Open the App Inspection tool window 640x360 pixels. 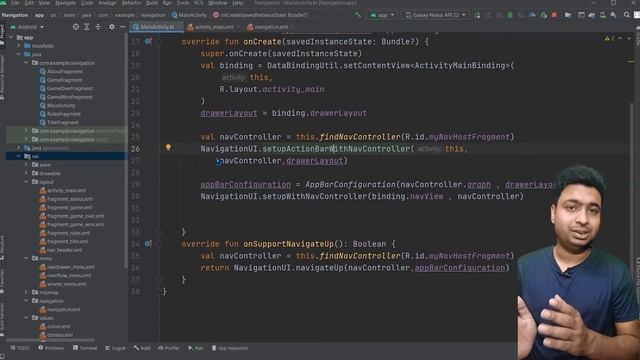pyautogui.click(x=230, y=348)
